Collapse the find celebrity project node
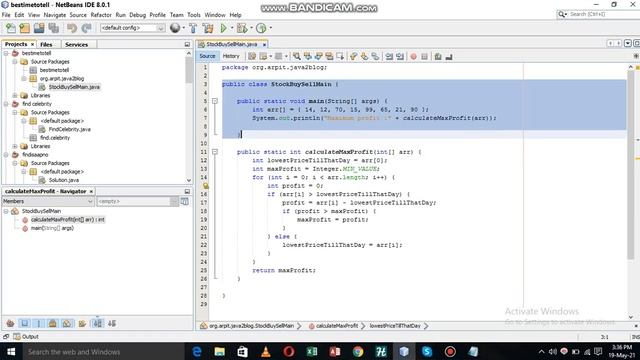 [6, 104]
